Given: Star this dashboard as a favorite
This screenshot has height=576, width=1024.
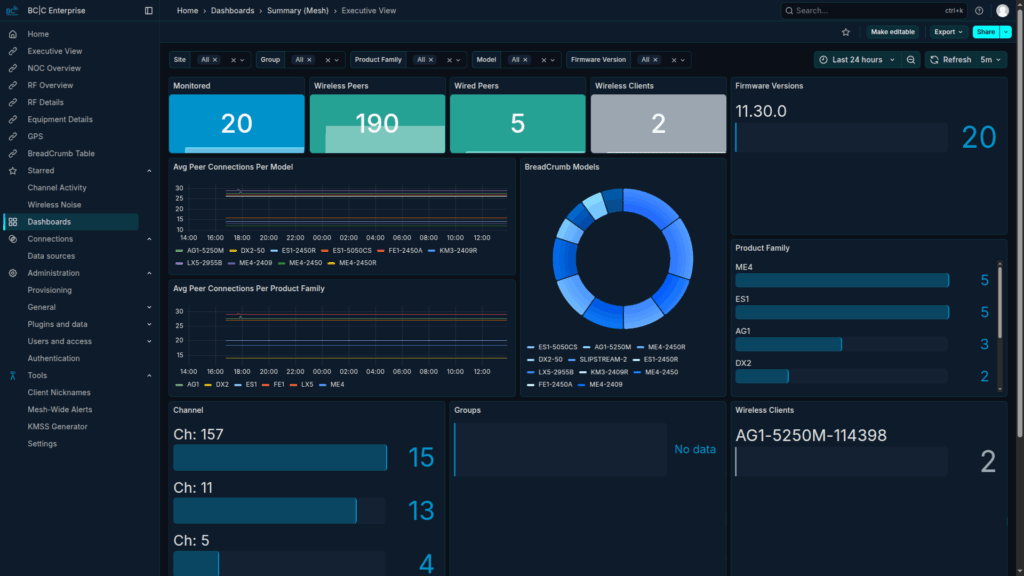Looking at the screenshot, I should point(844,31).
